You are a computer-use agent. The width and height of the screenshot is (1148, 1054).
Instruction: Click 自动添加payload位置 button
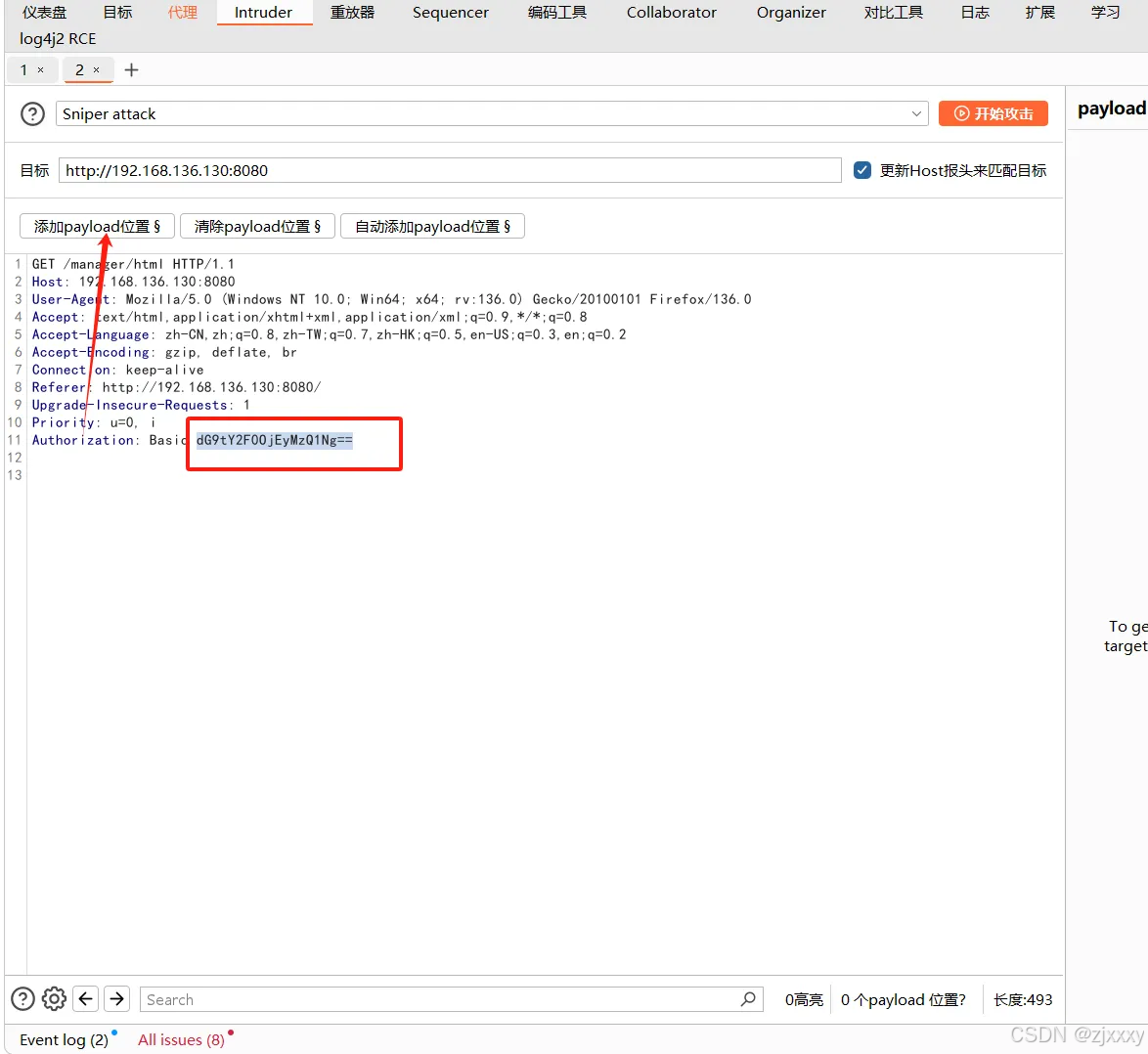click(432, 226)
